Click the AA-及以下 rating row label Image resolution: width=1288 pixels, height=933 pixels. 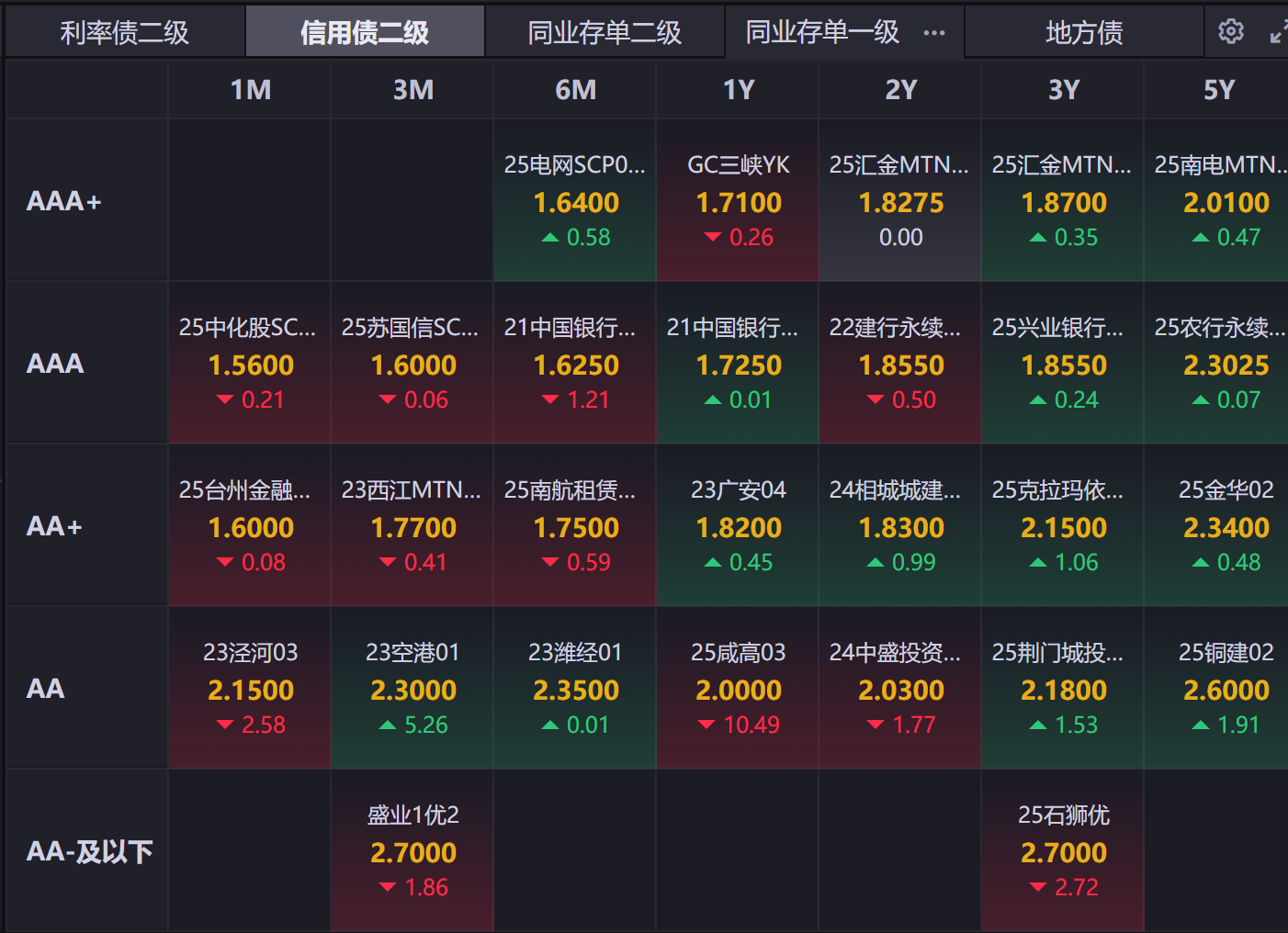[89, 851]
